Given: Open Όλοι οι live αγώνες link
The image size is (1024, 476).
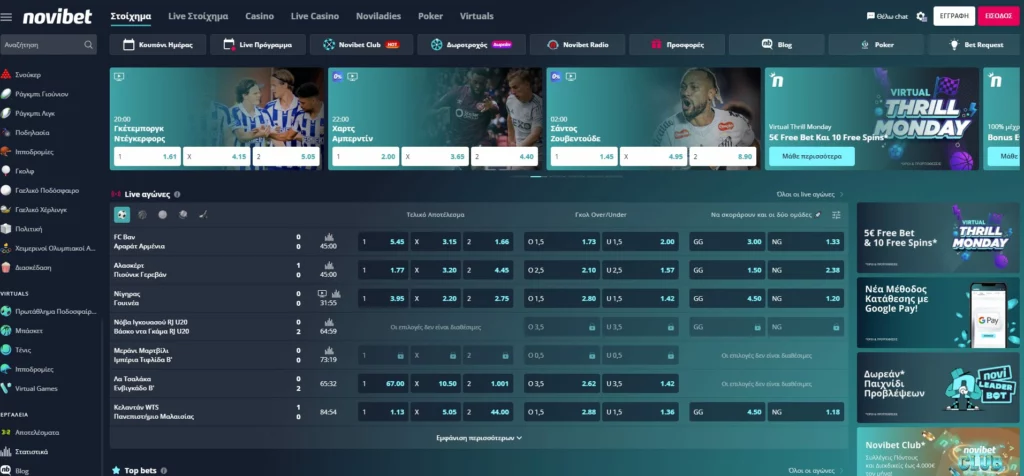Looking at the screenshot, I should (810, 195).
